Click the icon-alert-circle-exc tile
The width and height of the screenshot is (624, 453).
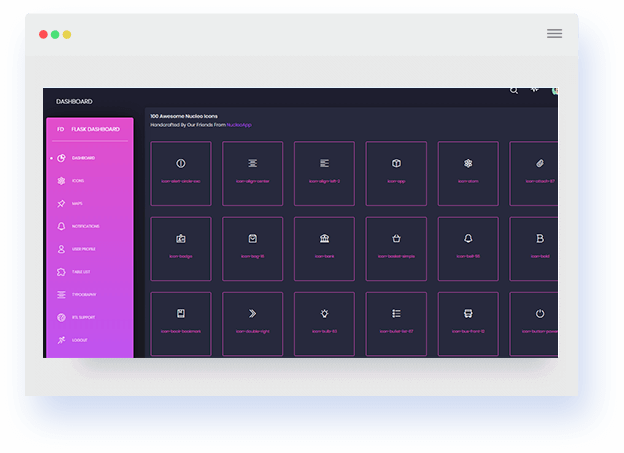(x=181, y=174)
